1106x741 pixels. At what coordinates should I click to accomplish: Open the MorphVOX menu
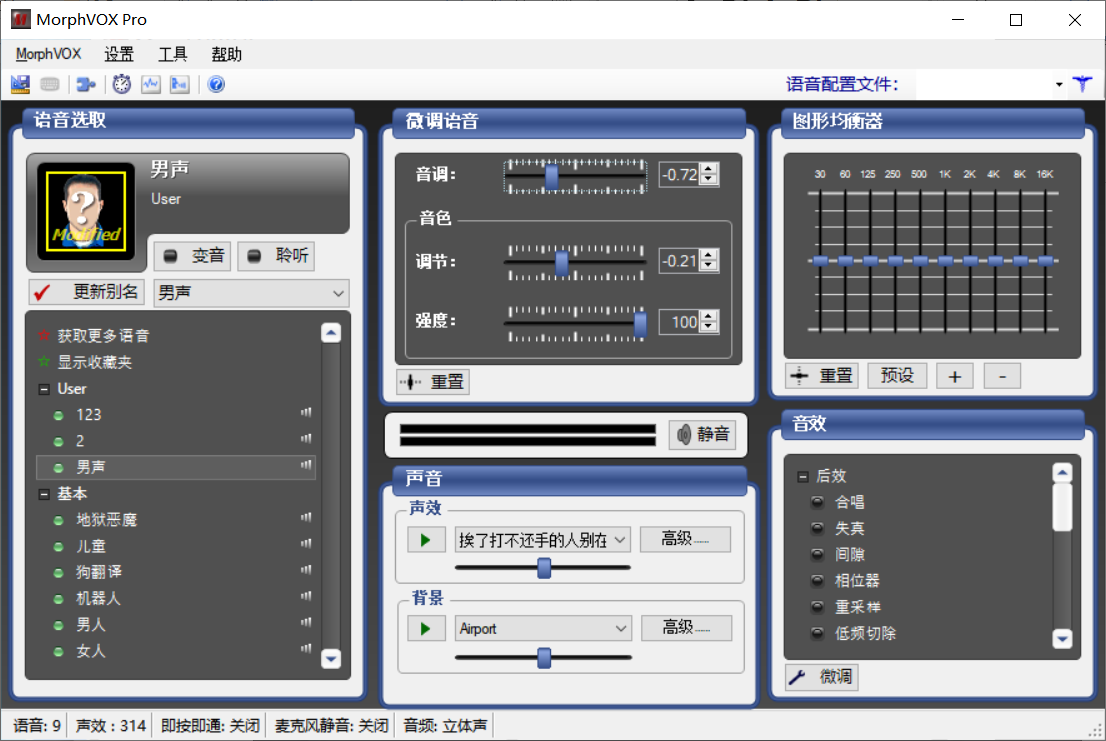pyautogui.click(x=49, y=54)
